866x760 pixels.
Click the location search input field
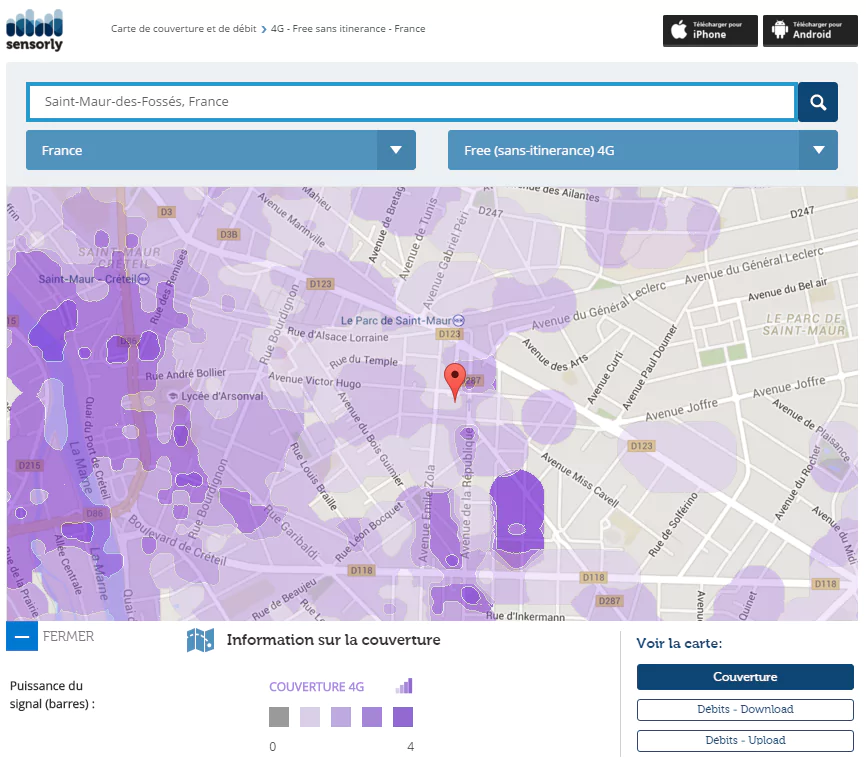412,102
